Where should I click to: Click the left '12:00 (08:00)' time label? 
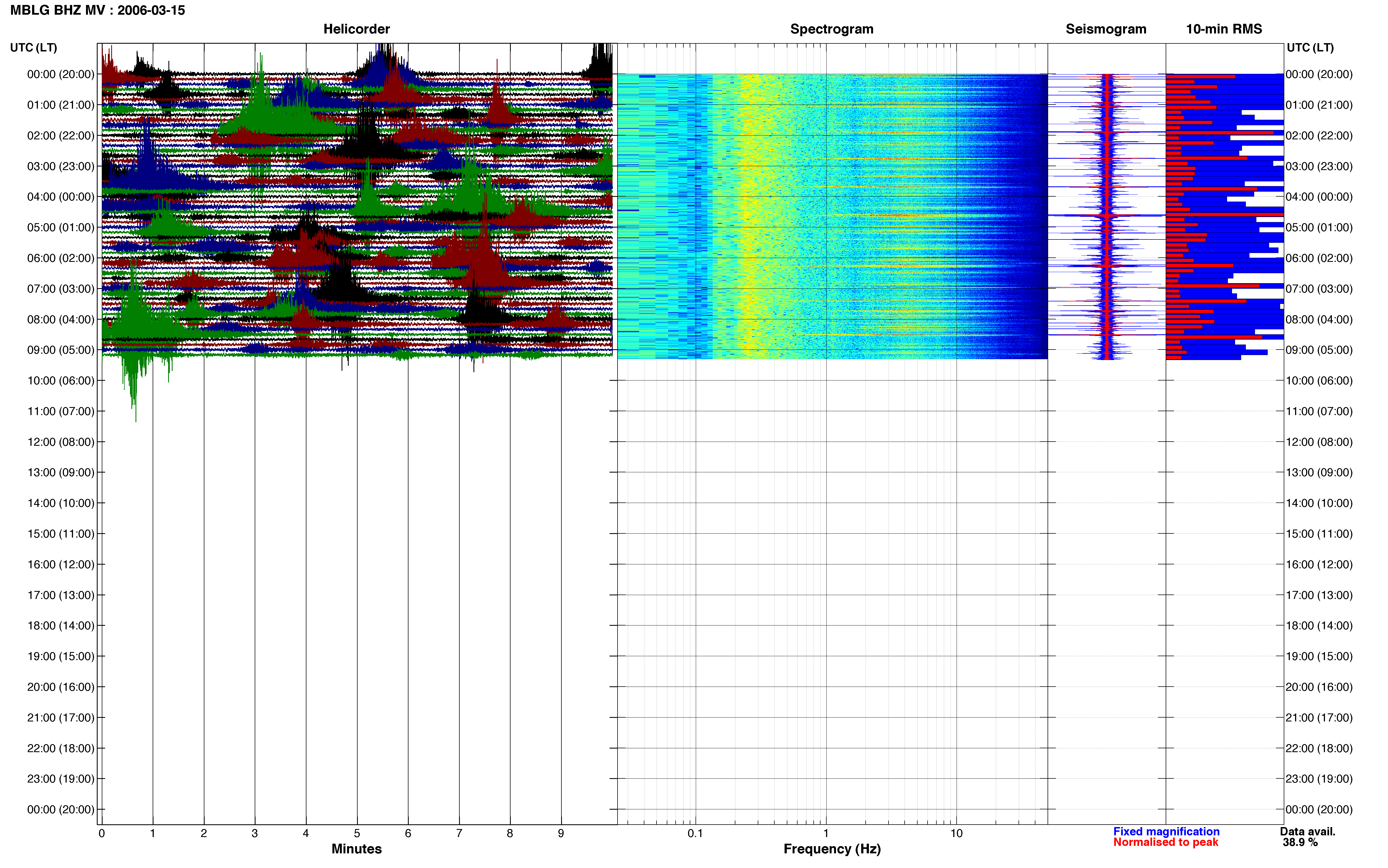click(61, 442)
